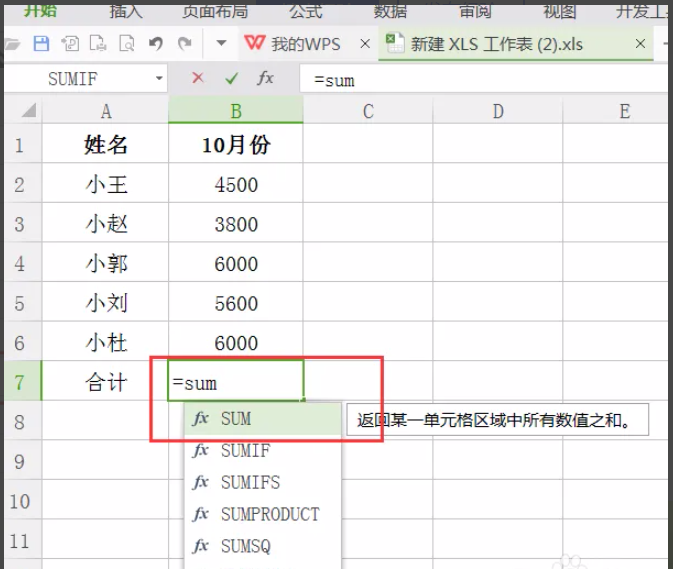The width and height of the screenshot is (673, 569).
Task: Select column D header
Action: [498, 111]
